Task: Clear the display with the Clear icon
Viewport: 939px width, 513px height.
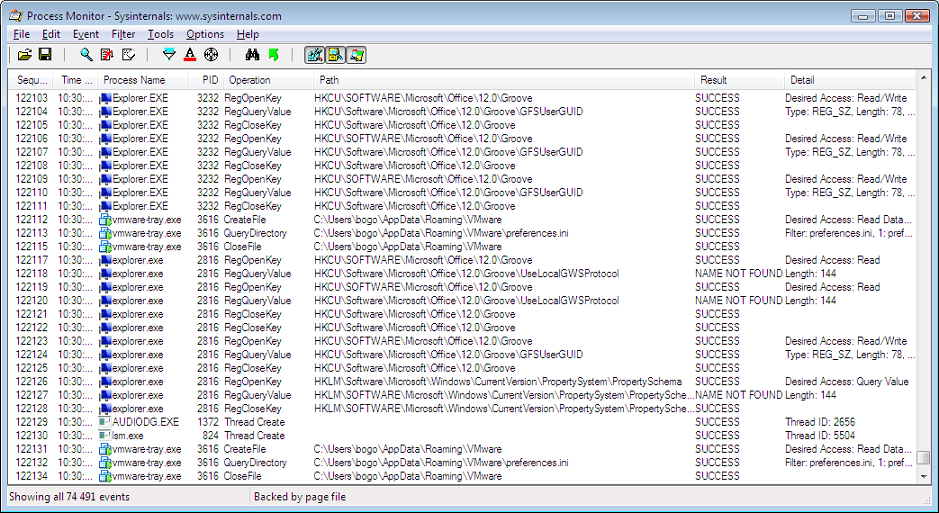Action: pos(128,55)
